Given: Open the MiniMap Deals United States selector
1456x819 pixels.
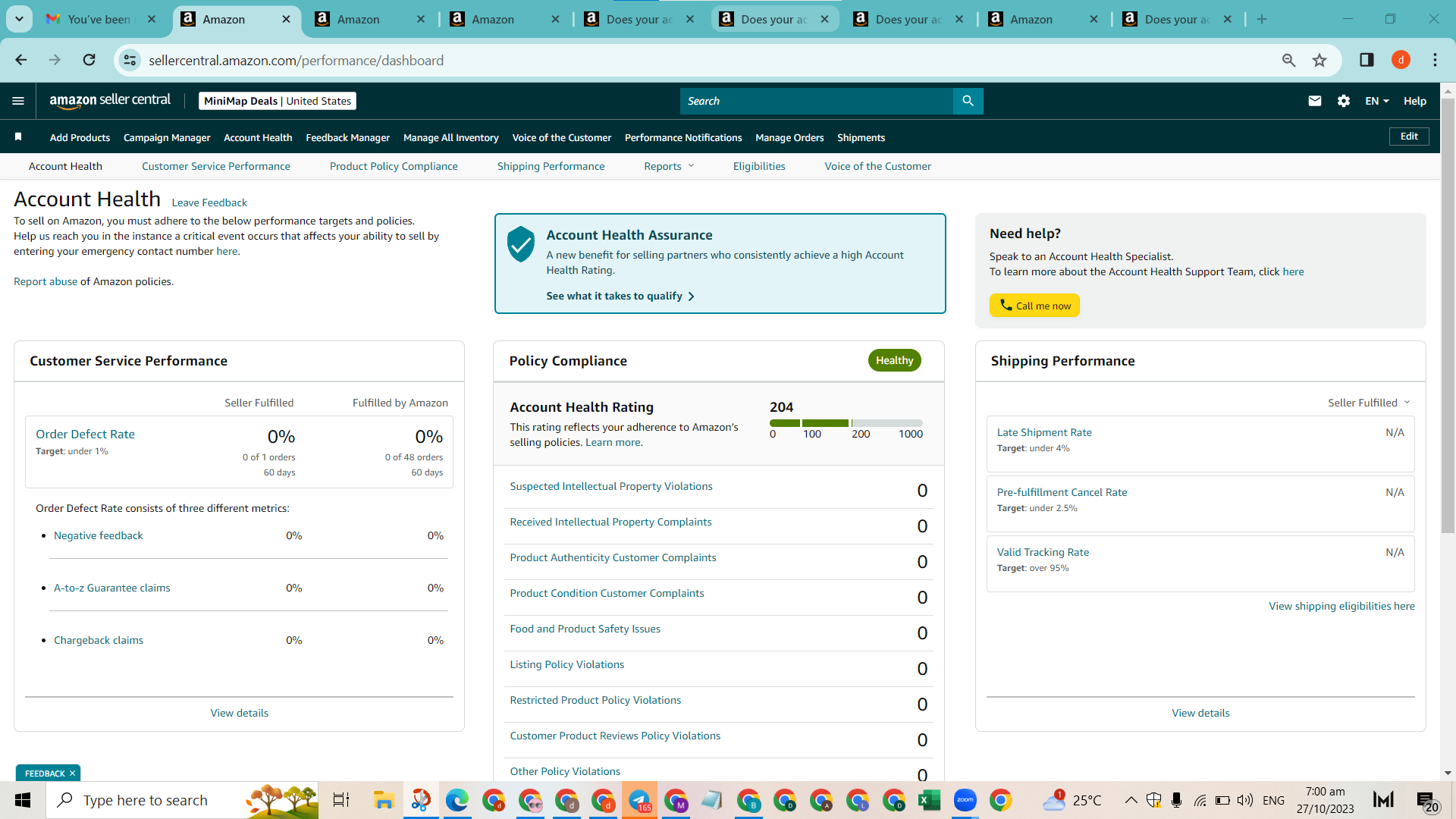Looking at the screenshot, I should pyautogui.click(x=278, y=101).
